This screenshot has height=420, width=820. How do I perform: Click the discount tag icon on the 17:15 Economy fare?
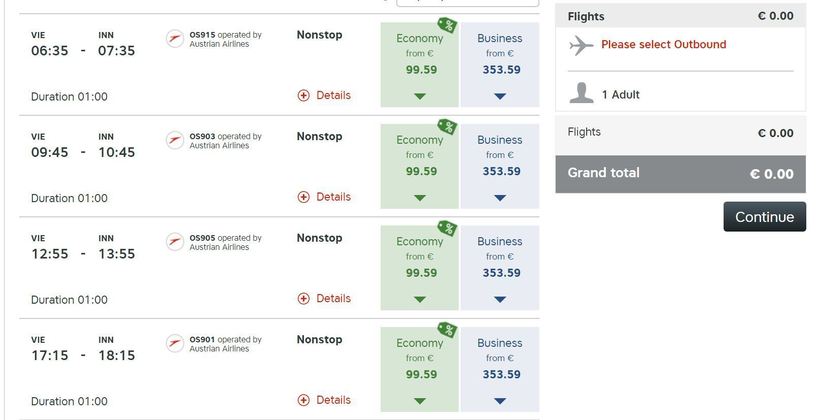point(447,330)
